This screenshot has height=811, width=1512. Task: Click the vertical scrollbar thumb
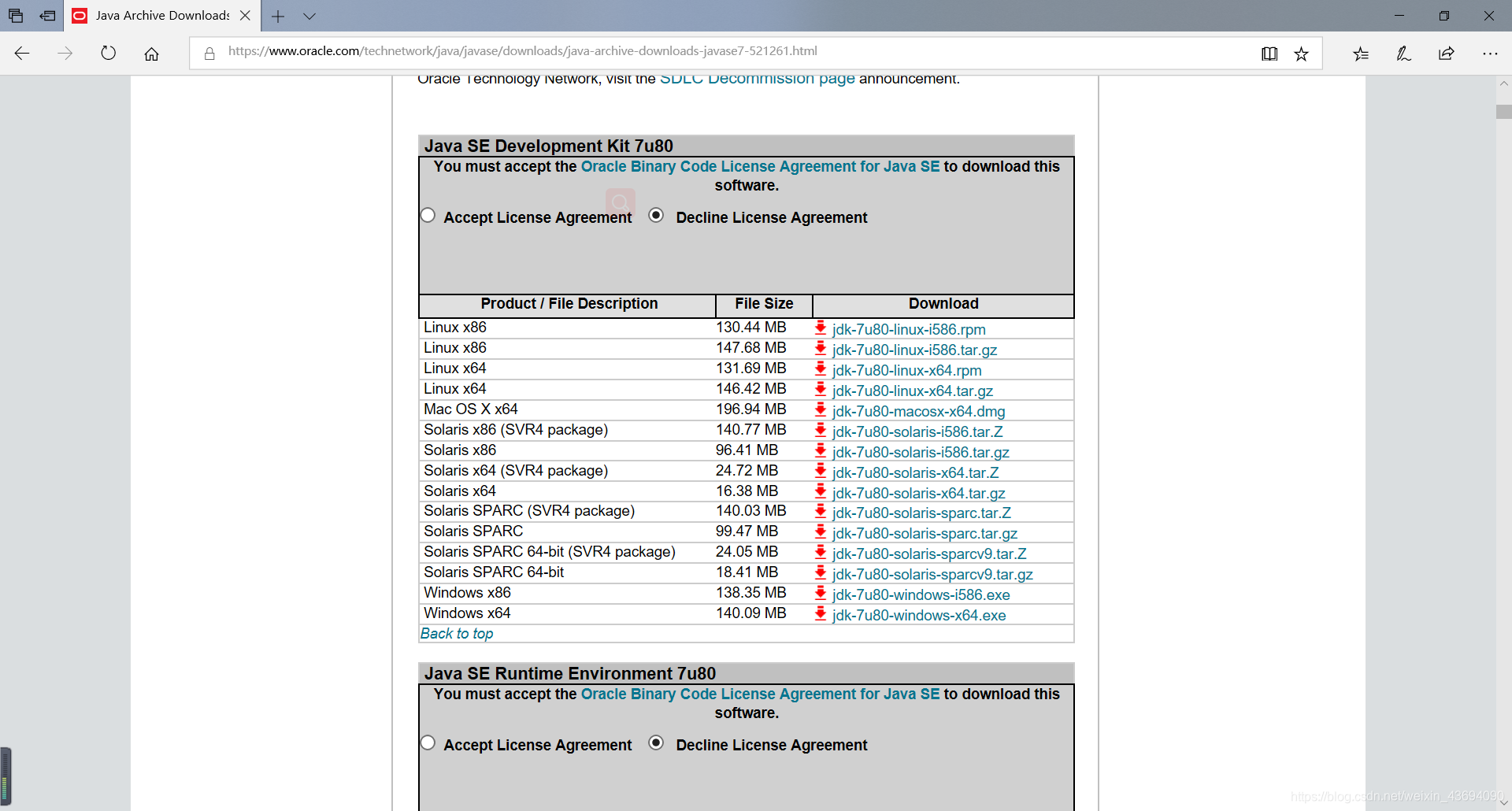tap(1503, 112)
